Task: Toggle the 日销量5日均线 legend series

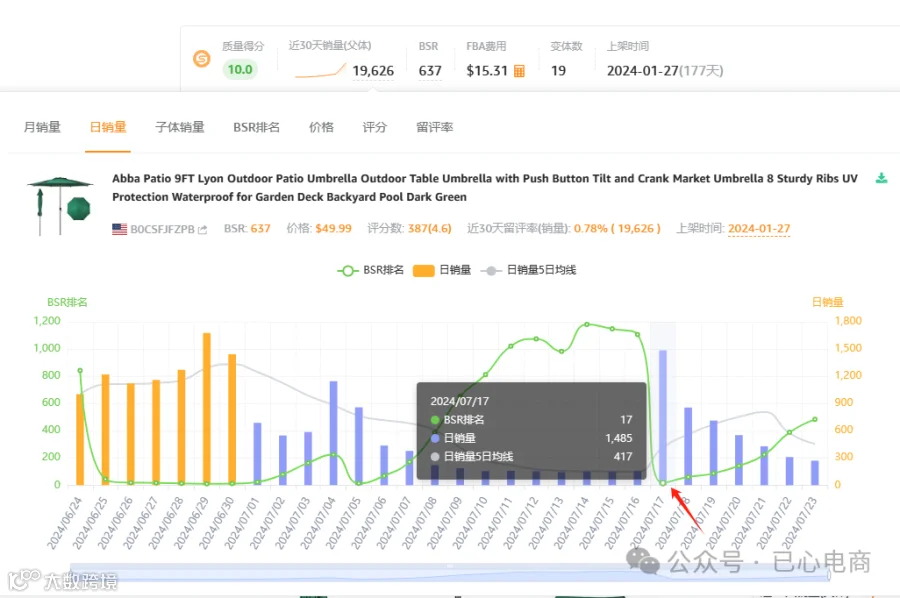Action: tap(528, 270)
